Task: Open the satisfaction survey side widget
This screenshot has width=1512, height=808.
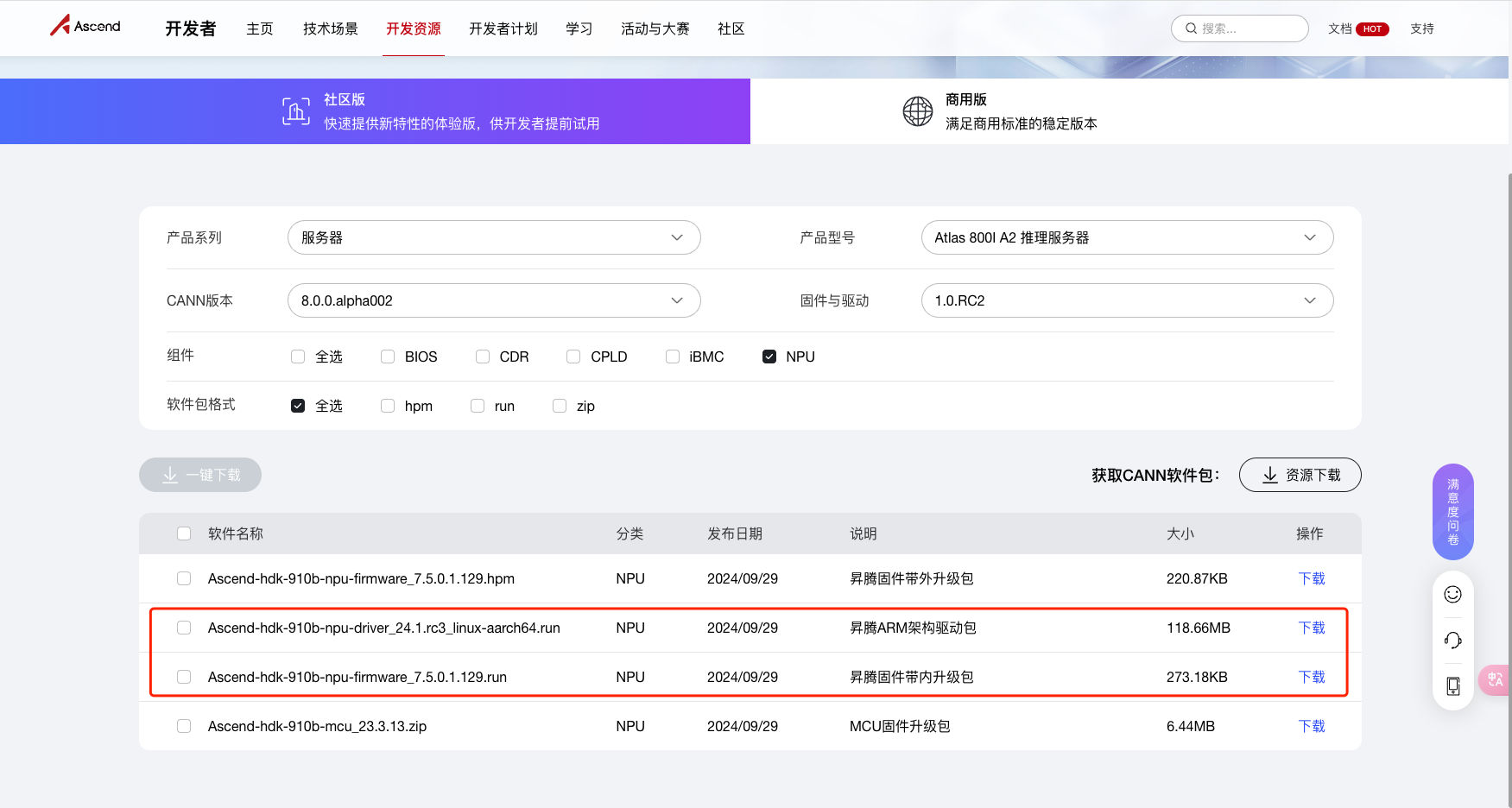Action: coord(1452,512)
